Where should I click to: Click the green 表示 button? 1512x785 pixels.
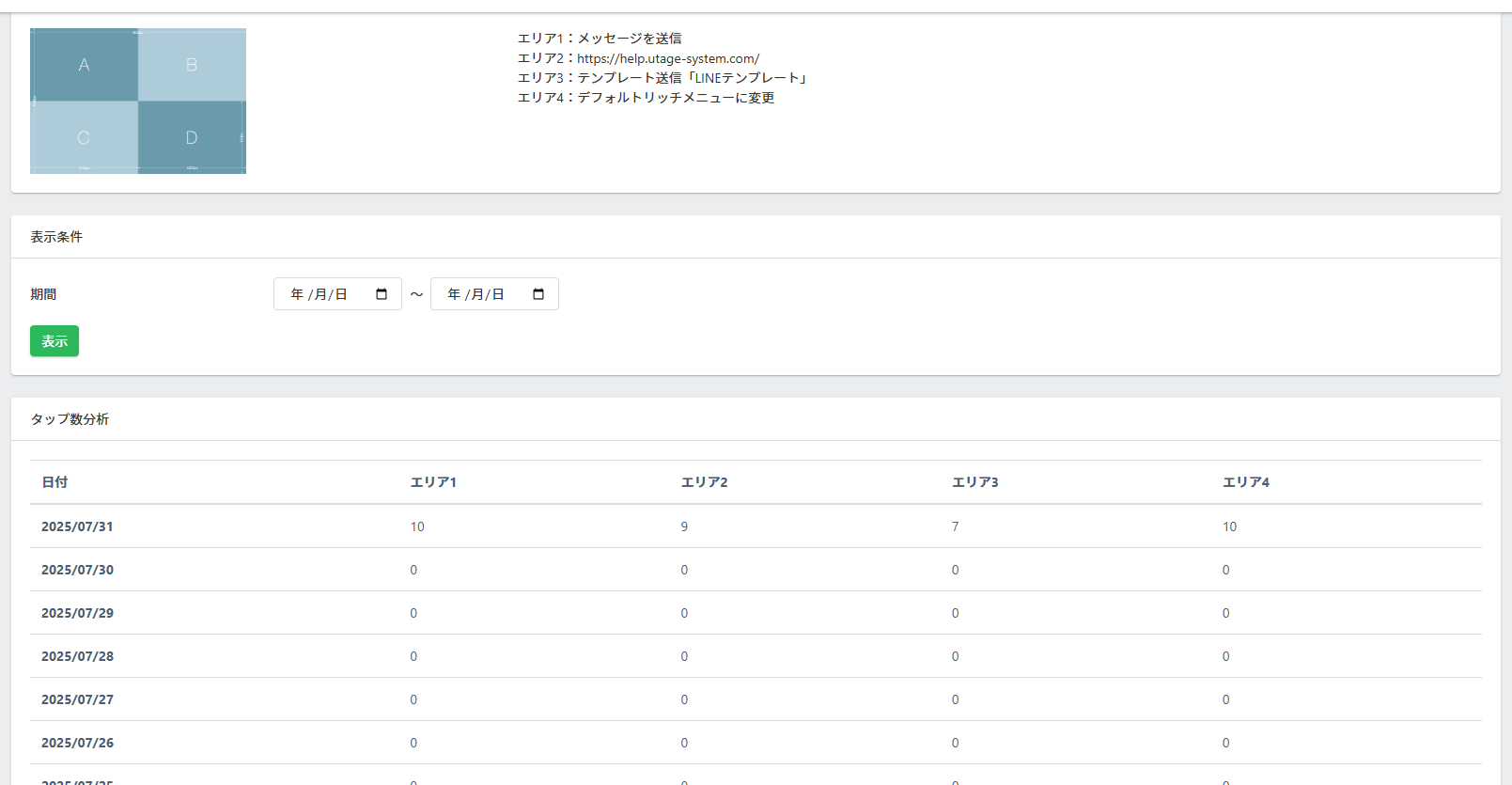(55, 341)
